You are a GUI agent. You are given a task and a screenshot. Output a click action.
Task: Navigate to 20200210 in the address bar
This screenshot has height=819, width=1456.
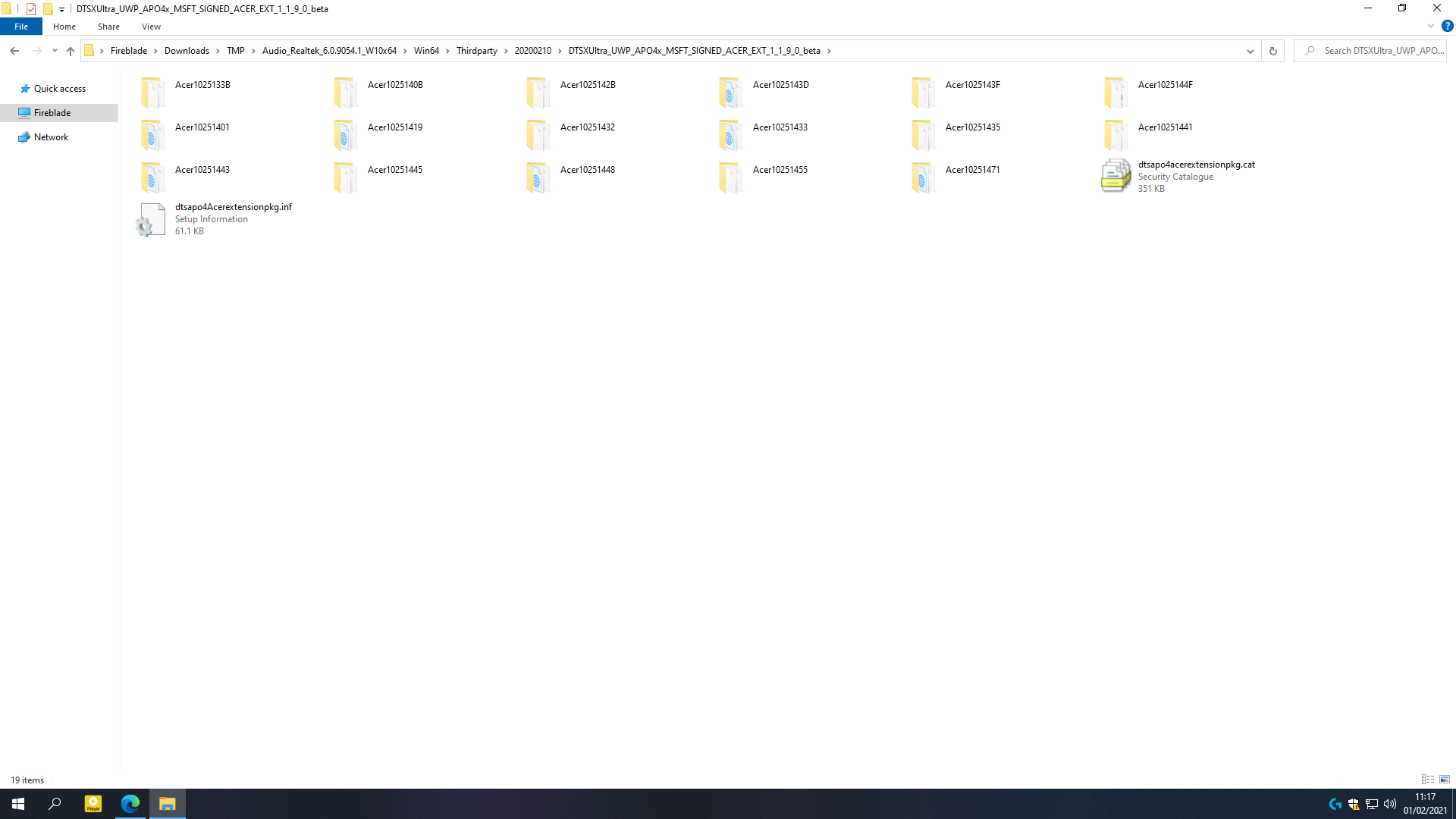tap(533, 51)
